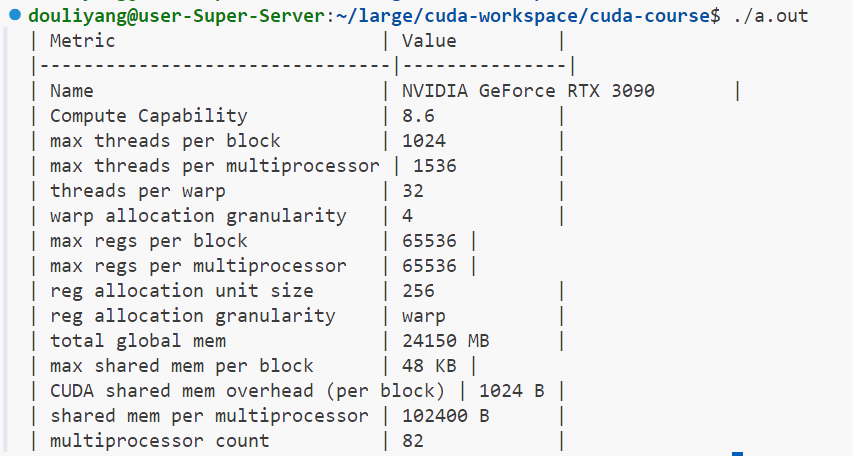
Task: Click the Value column header
Action: point(429,41)
